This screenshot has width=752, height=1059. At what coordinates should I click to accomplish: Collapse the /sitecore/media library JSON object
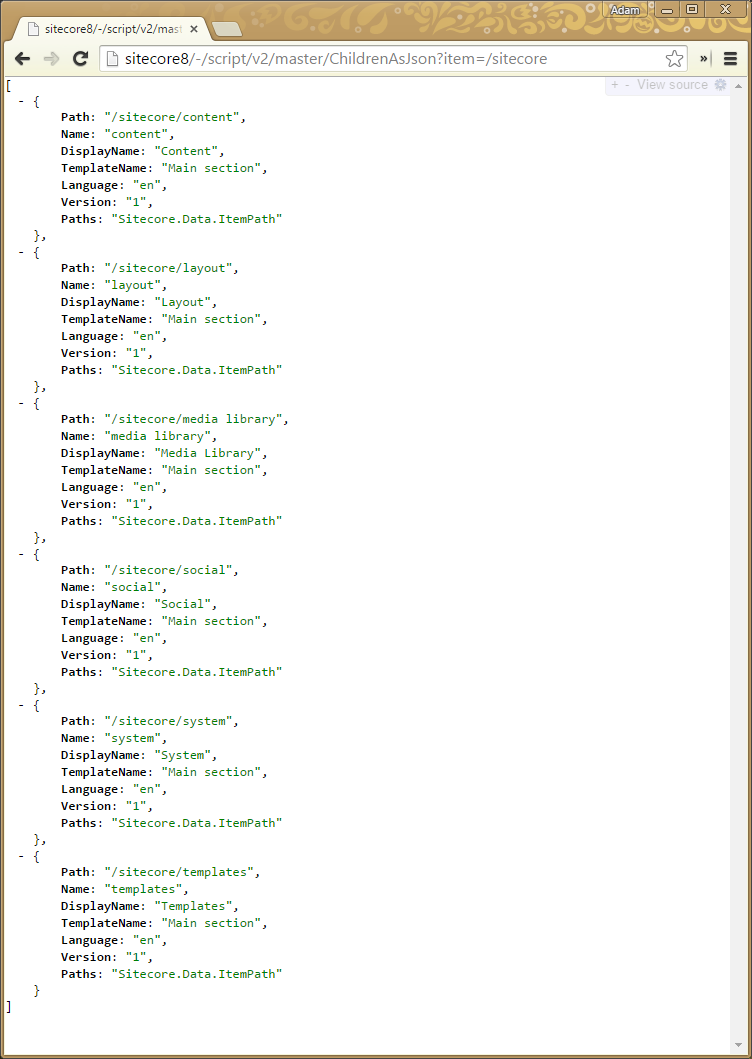tap(21, 403)
